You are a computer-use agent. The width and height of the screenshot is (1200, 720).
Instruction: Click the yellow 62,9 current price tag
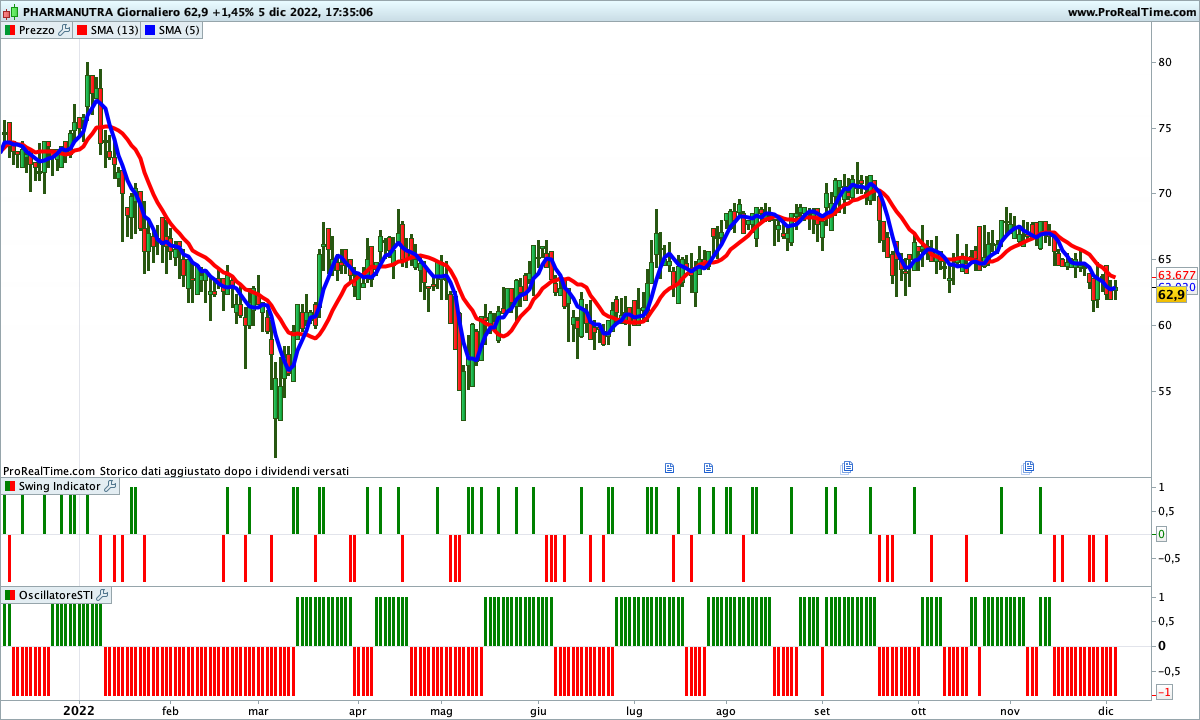pos(1171,294)
